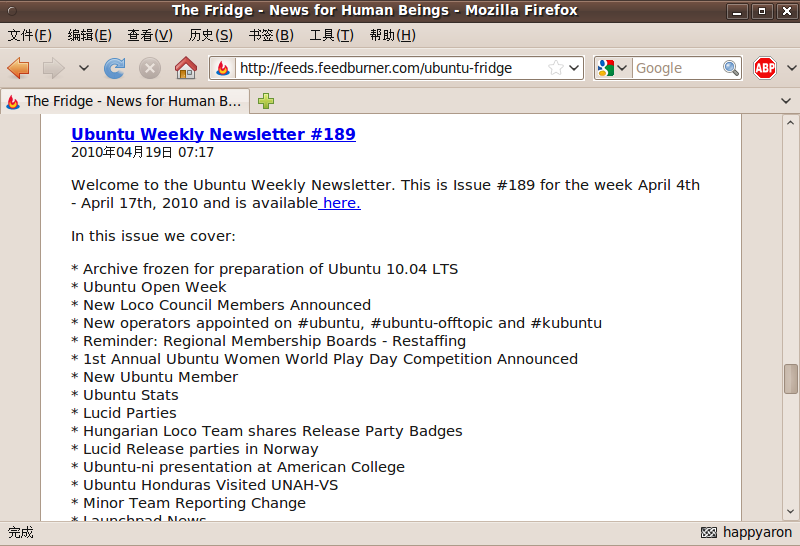
Task: Open the 编辑(E) menu
Action: tap(90, 35)
